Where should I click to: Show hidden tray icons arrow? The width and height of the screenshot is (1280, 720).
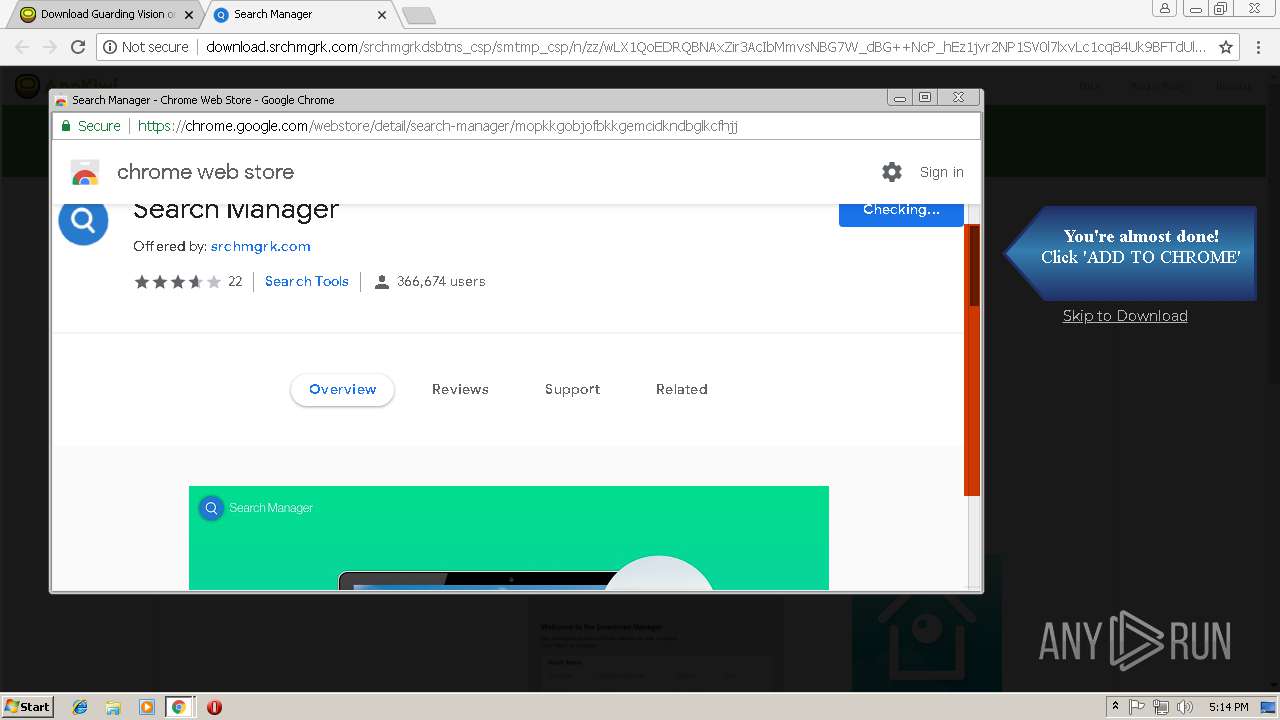pyautogui.click(x=1115, y=706)
